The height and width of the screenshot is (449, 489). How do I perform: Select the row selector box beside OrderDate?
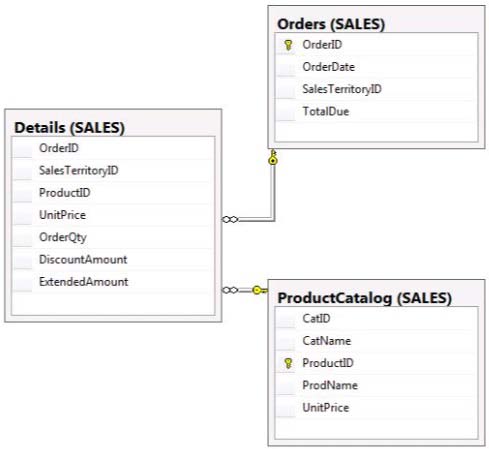tap(285, 67)
